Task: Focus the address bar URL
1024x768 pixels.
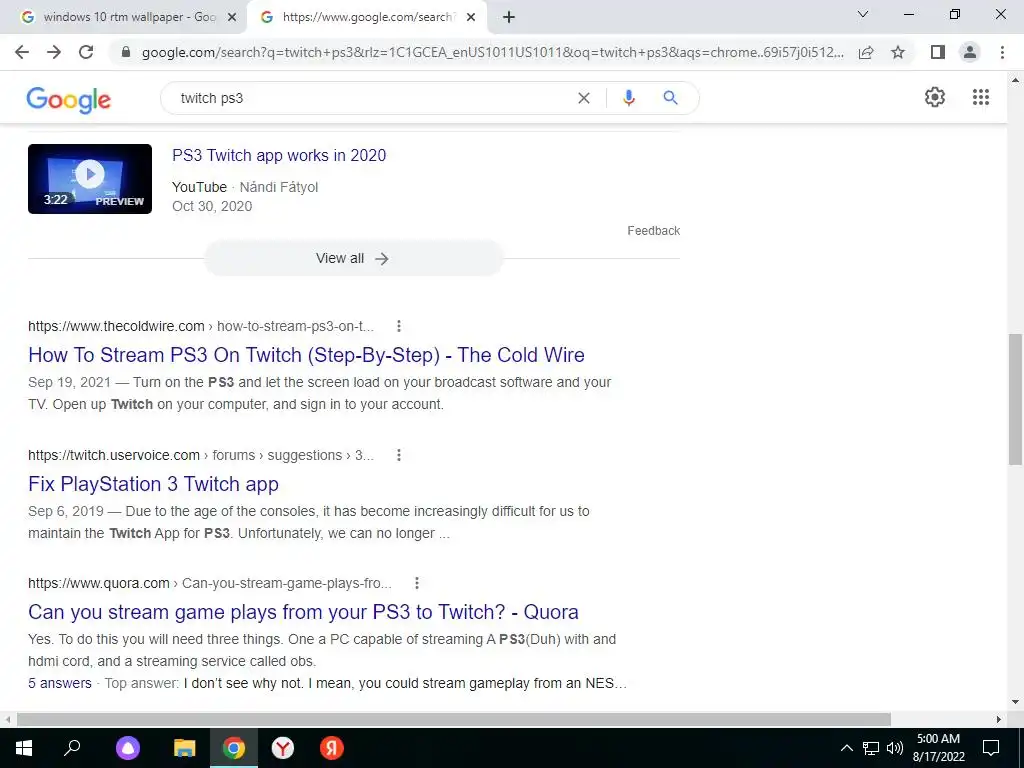Action: 492,52
